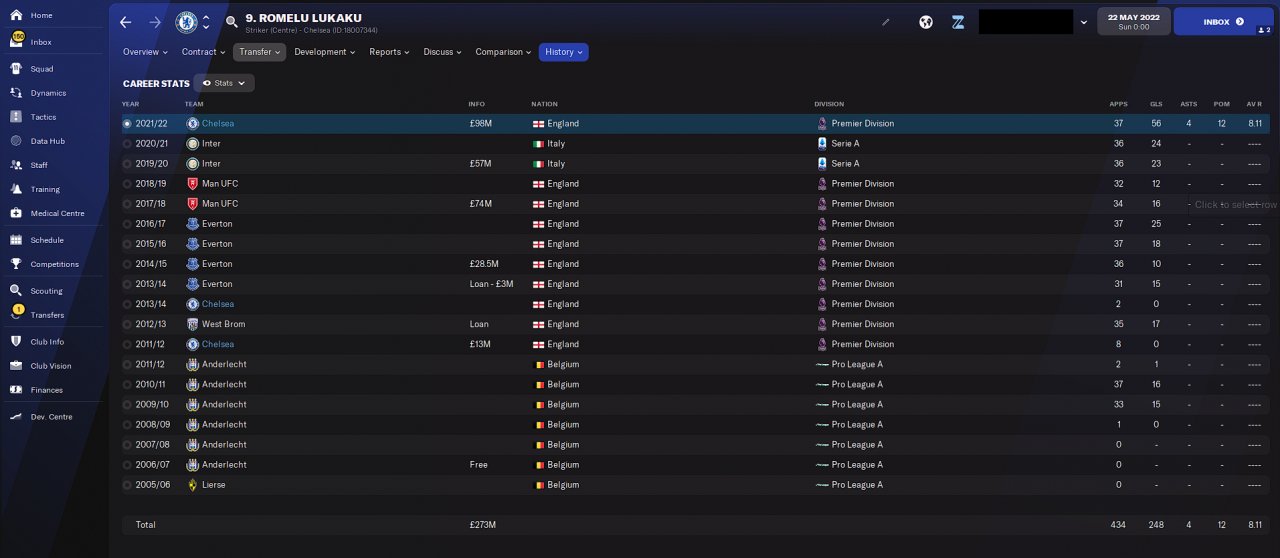
Task: Click the pencil edit icon
Action: coord(885,22)
